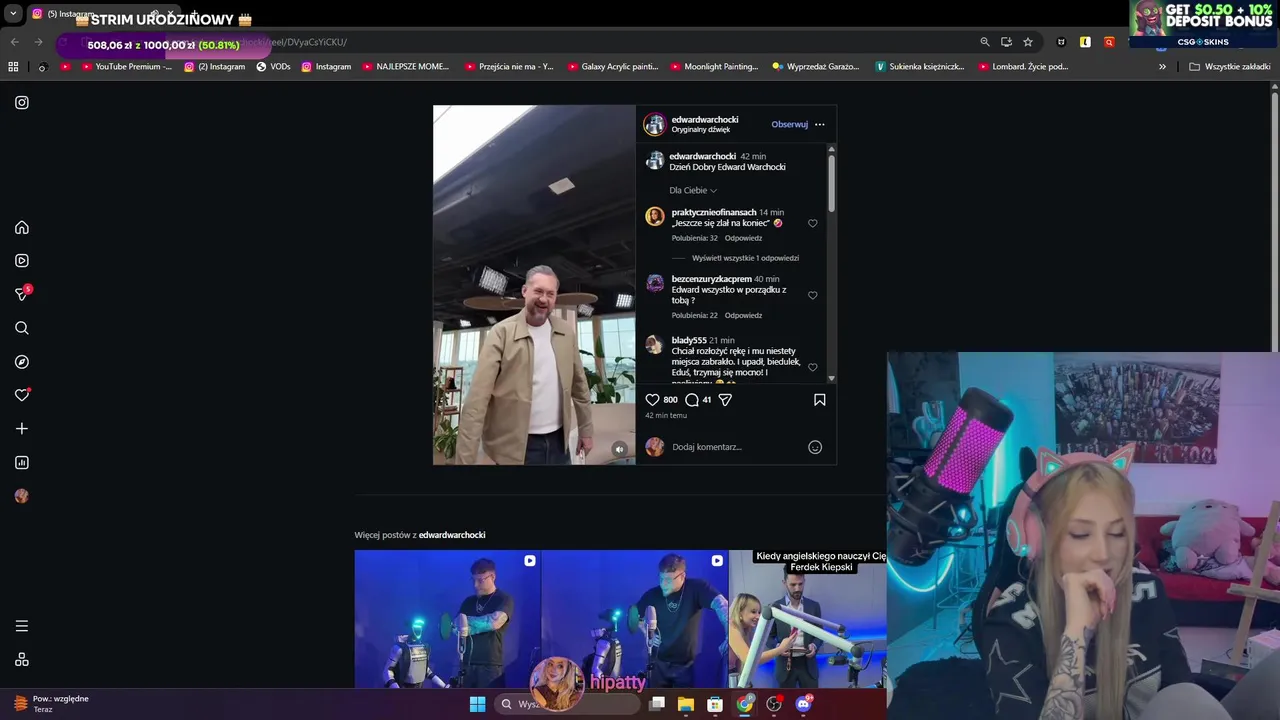Open Instagram home via logo icon
1280x720 pixels.
point(22,102)
